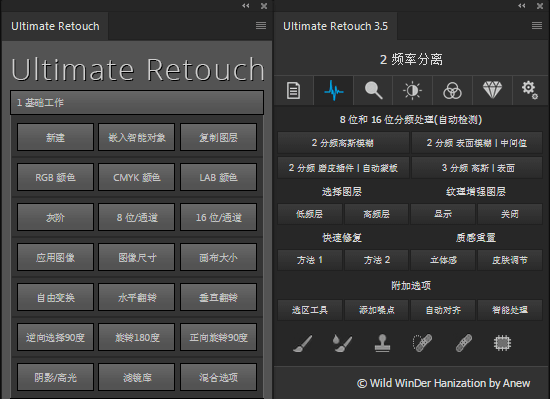
Task: Click 显示 under 纹理增强图层
Action: (x=443, y=214)
